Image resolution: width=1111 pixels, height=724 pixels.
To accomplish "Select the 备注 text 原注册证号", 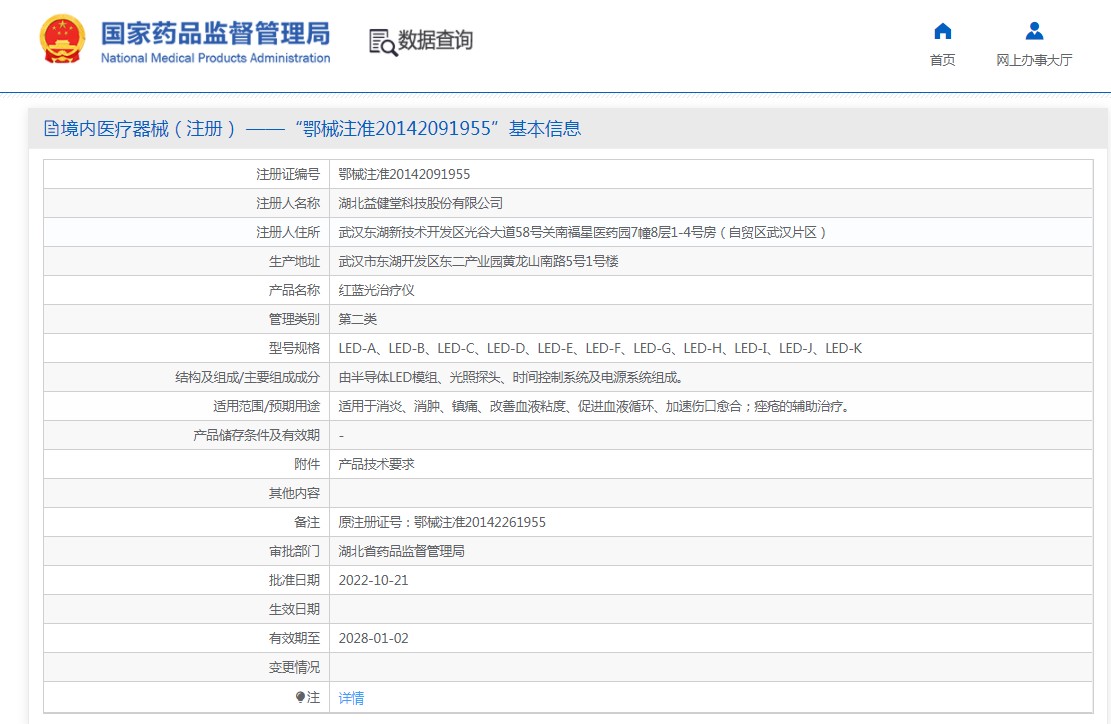I will point(442,522).
